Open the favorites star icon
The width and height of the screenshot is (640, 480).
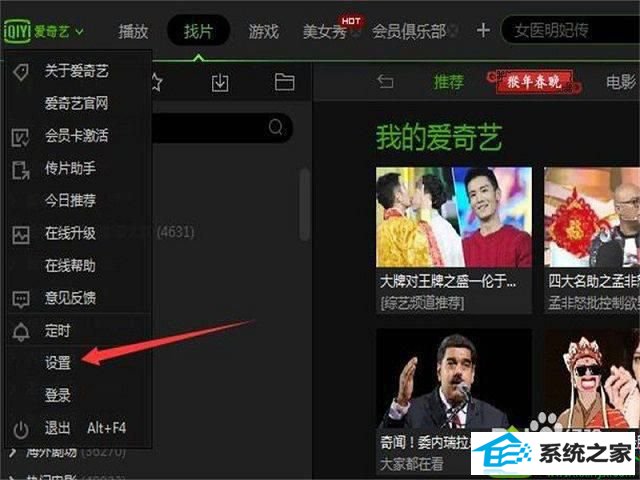[157, 82]
